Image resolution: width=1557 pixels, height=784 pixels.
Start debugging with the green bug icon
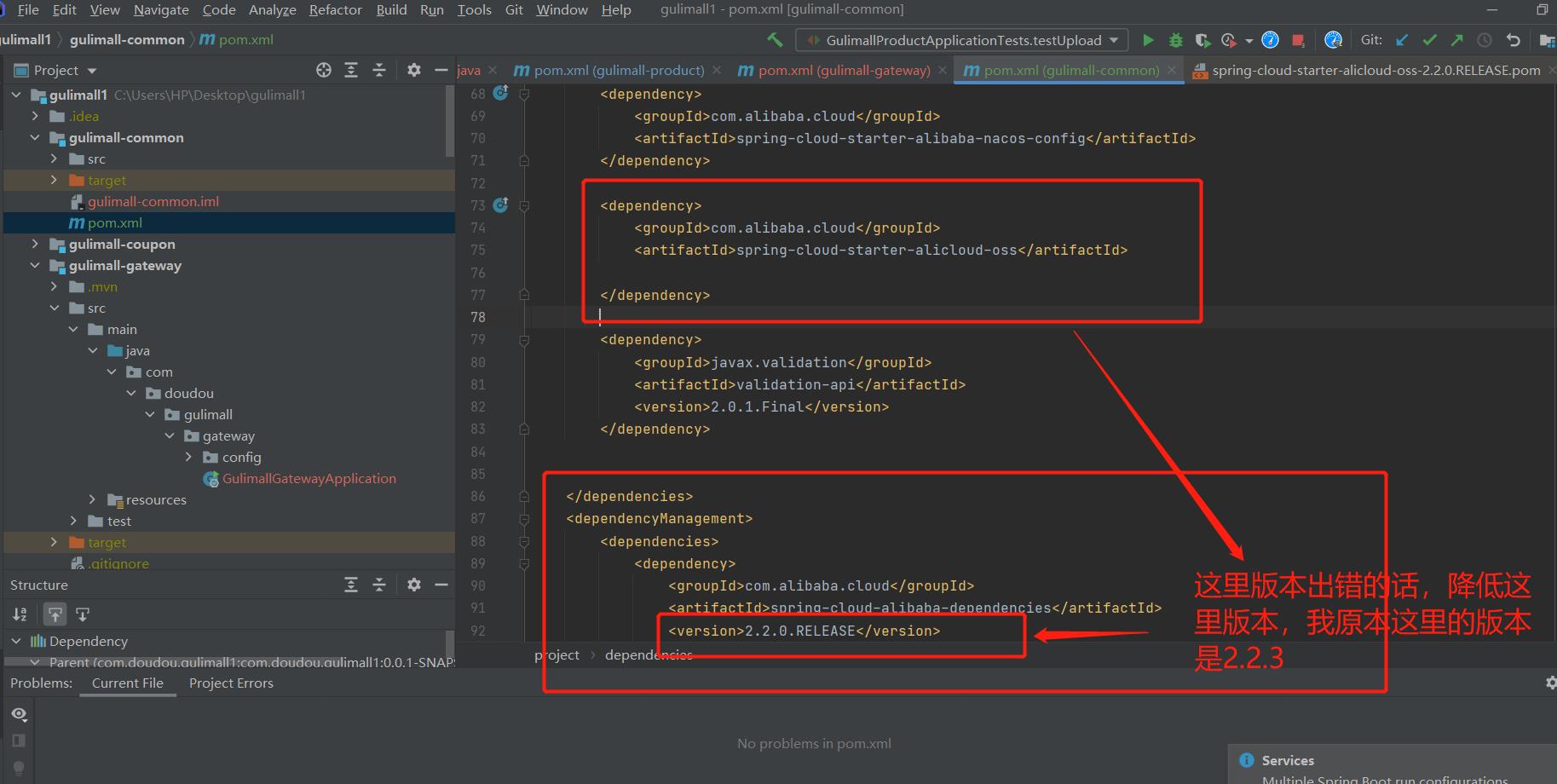pyautogui.click(x=1176, y=40)
